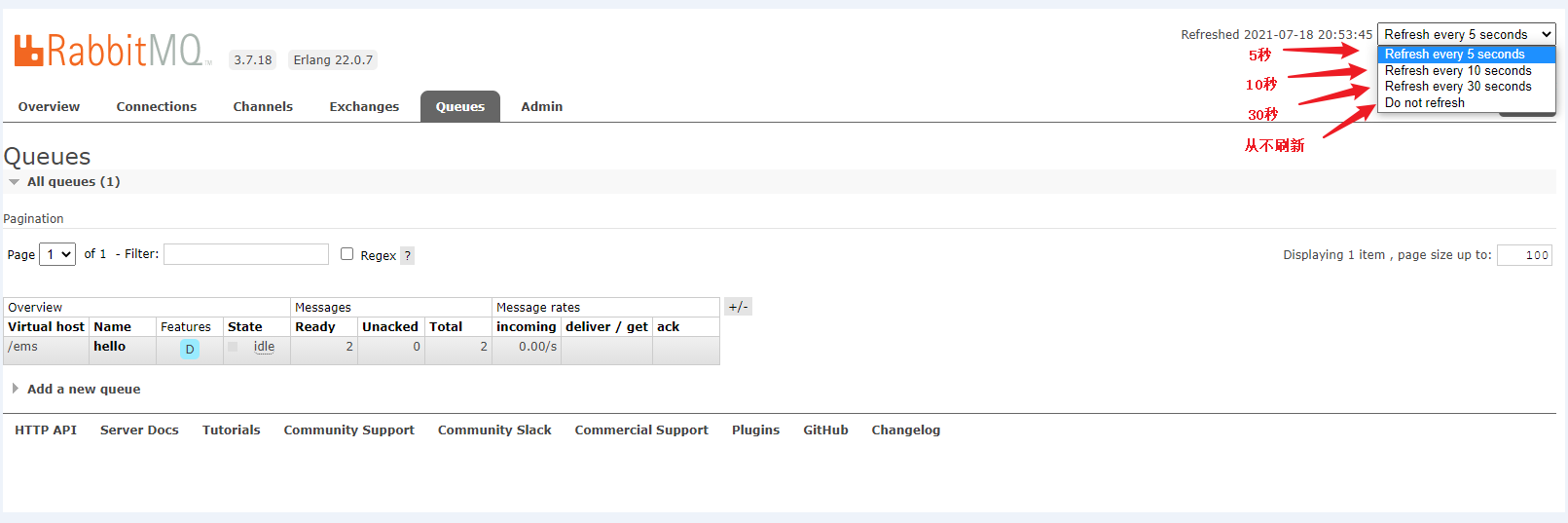Select Refresh every 5 seconds option

(x=1467, y=55)
